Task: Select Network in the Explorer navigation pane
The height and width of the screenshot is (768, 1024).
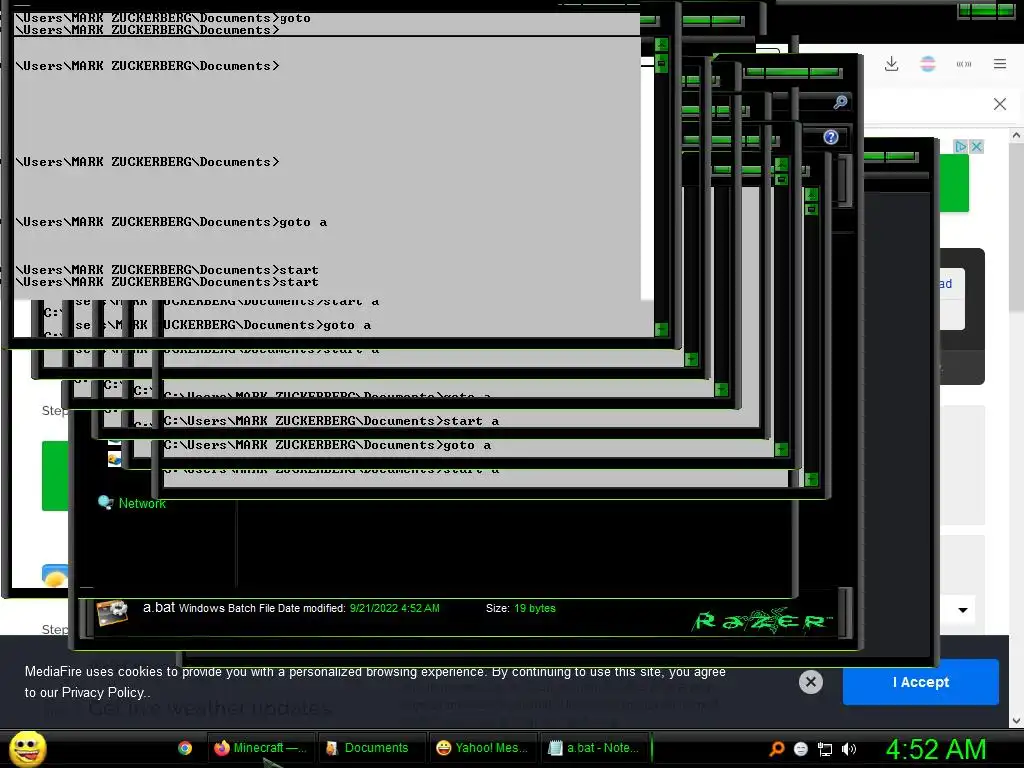Action: [x=142, y=503]
